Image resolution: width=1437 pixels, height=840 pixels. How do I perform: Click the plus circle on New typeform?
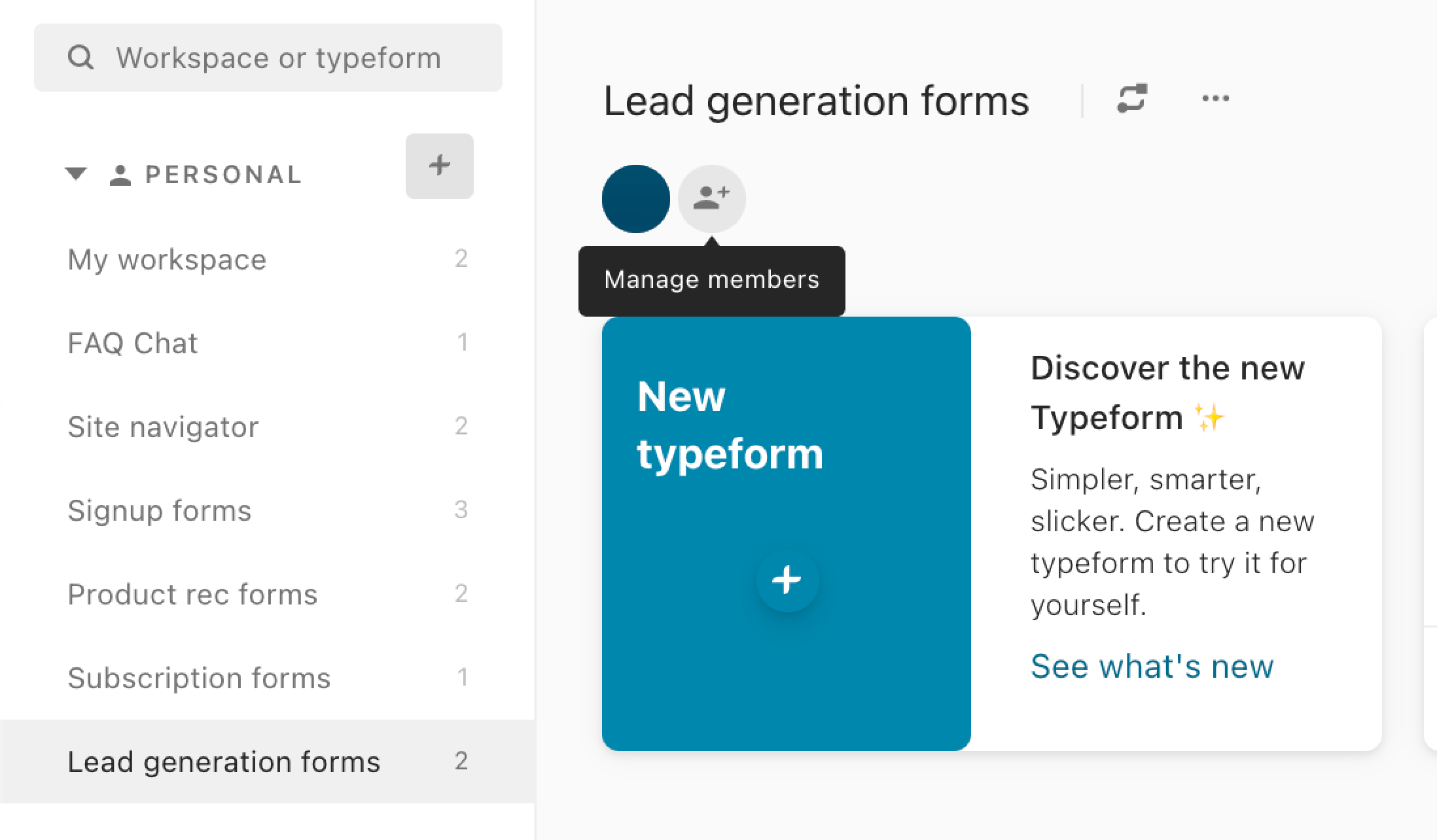click(x=787, y=580)
